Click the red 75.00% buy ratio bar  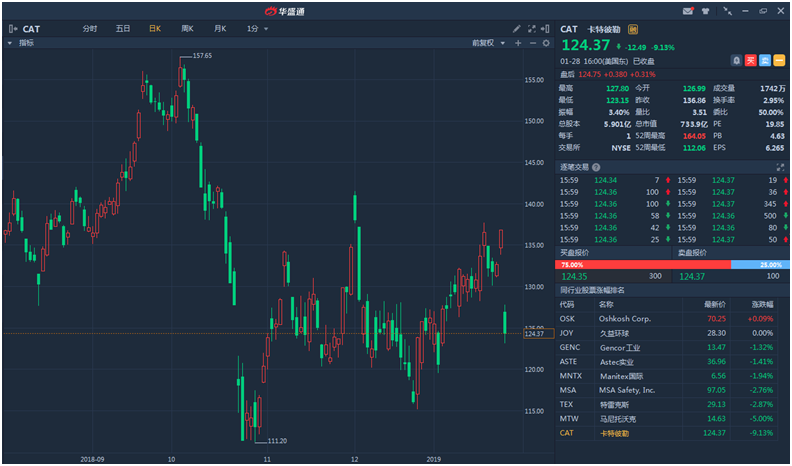coord(642,264)
